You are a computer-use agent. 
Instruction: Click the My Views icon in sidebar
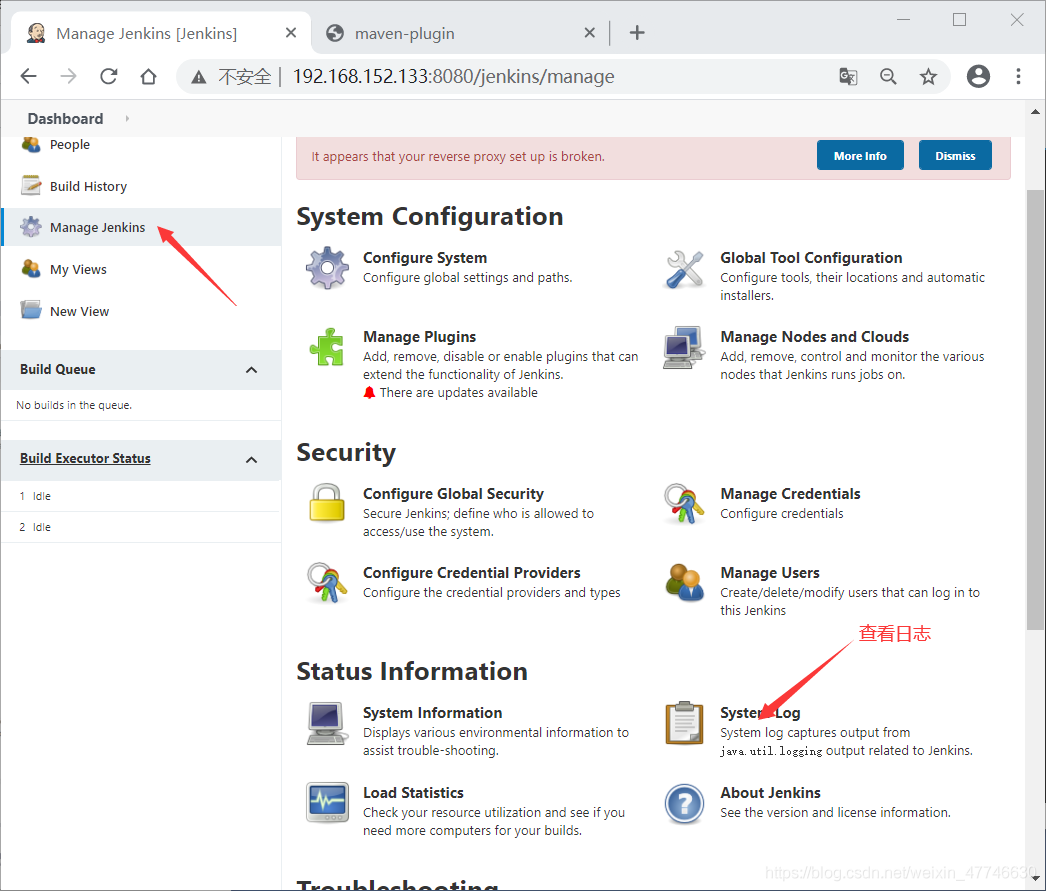point(31,268)
